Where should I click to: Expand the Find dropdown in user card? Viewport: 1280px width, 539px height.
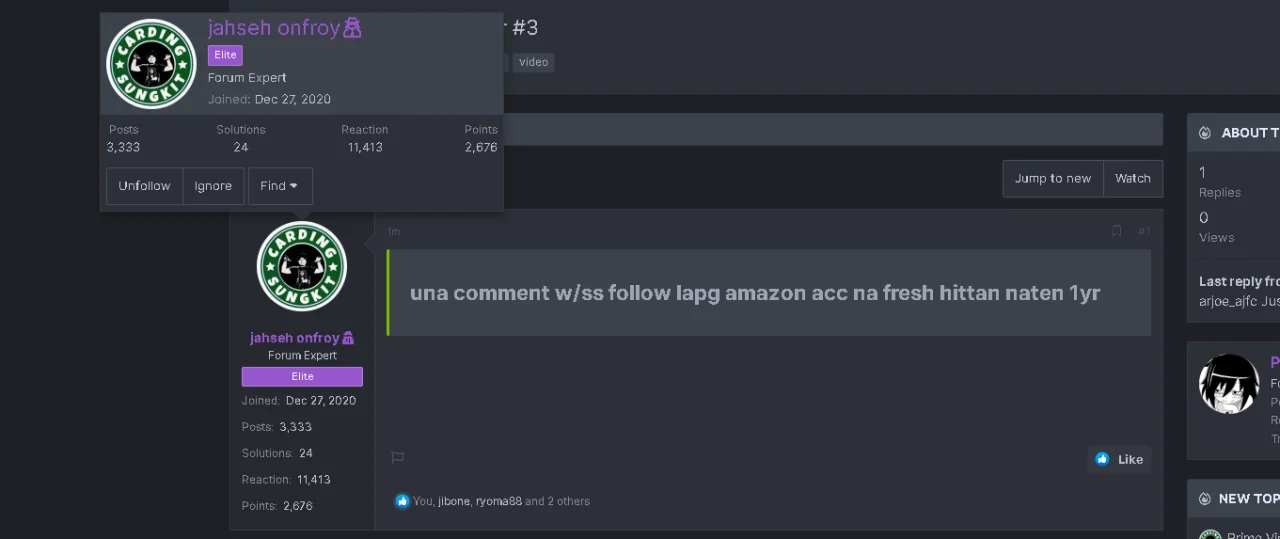coord(280,186)
